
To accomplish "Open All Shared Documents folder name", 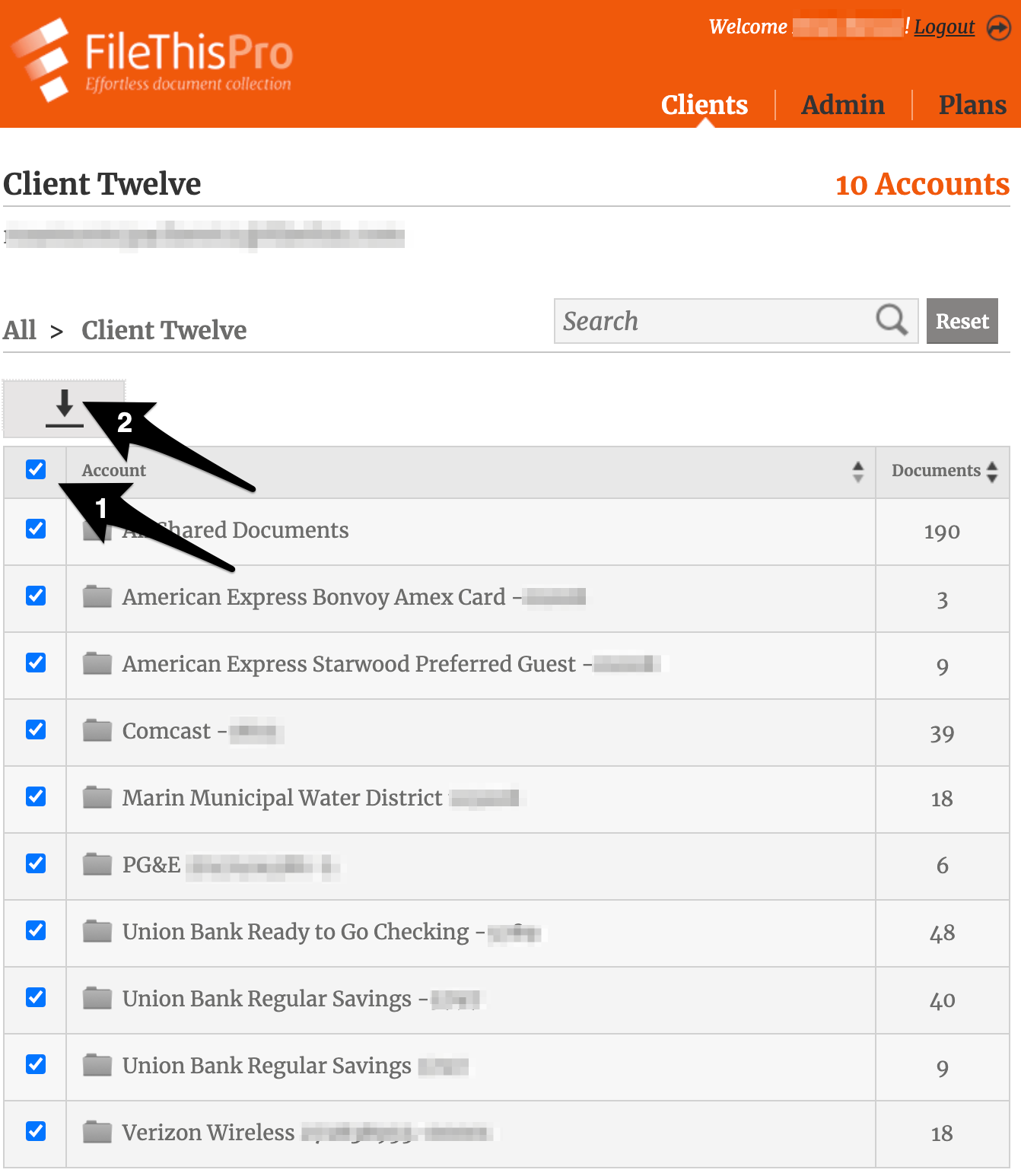I will tap(236, 530).
